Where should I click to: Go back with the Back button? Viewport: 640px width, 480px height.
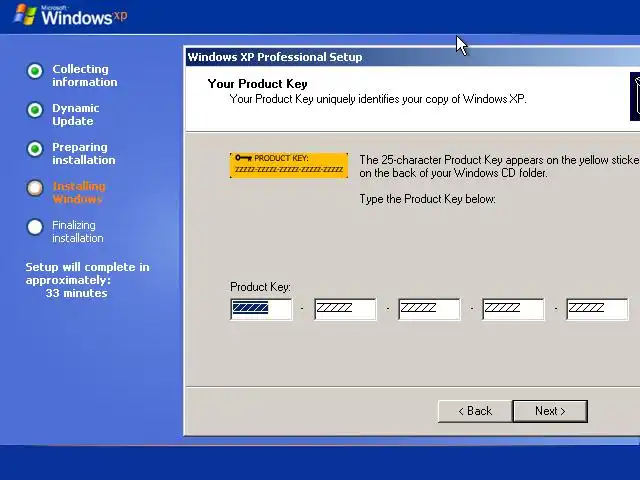click(x=475, y=411)
